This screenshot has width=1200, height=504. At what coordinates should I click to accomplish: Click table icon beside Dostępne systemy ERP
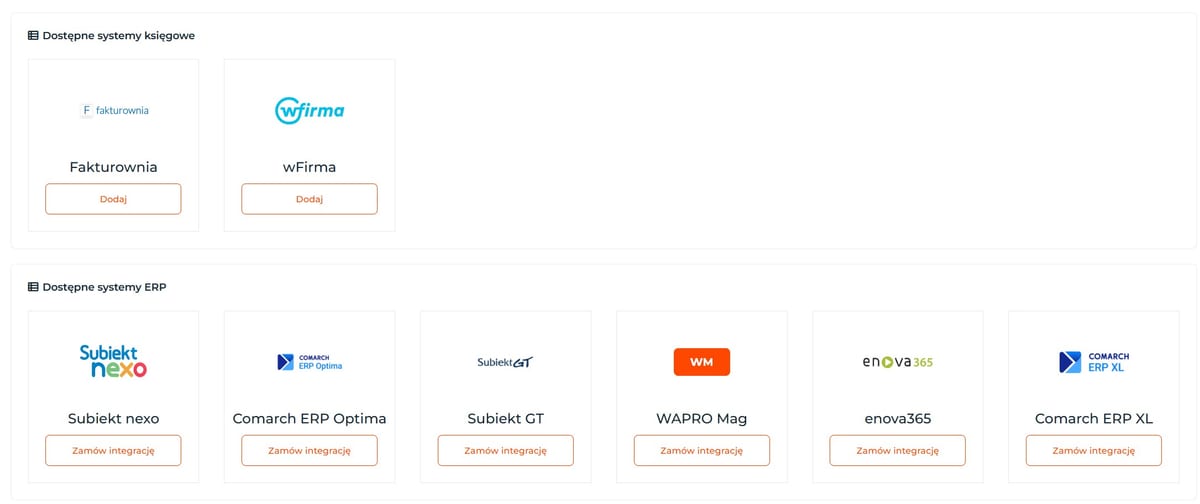pos(33,287)
